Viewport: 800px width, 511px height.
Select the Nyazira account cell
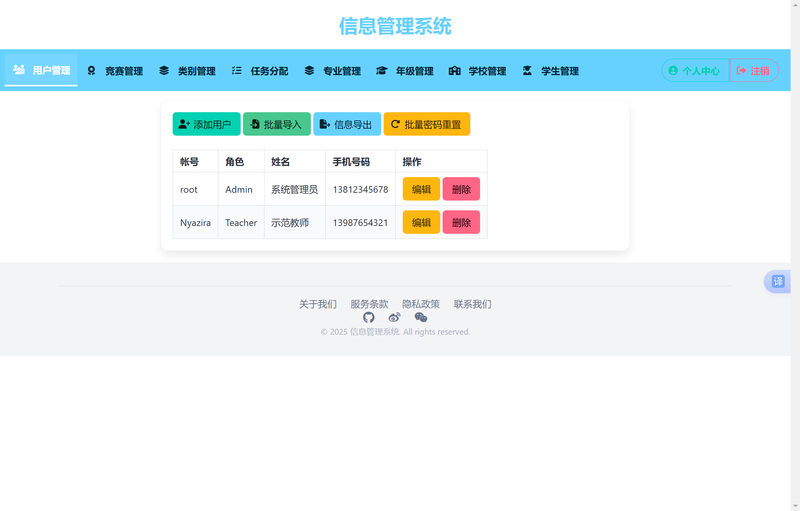195,222
